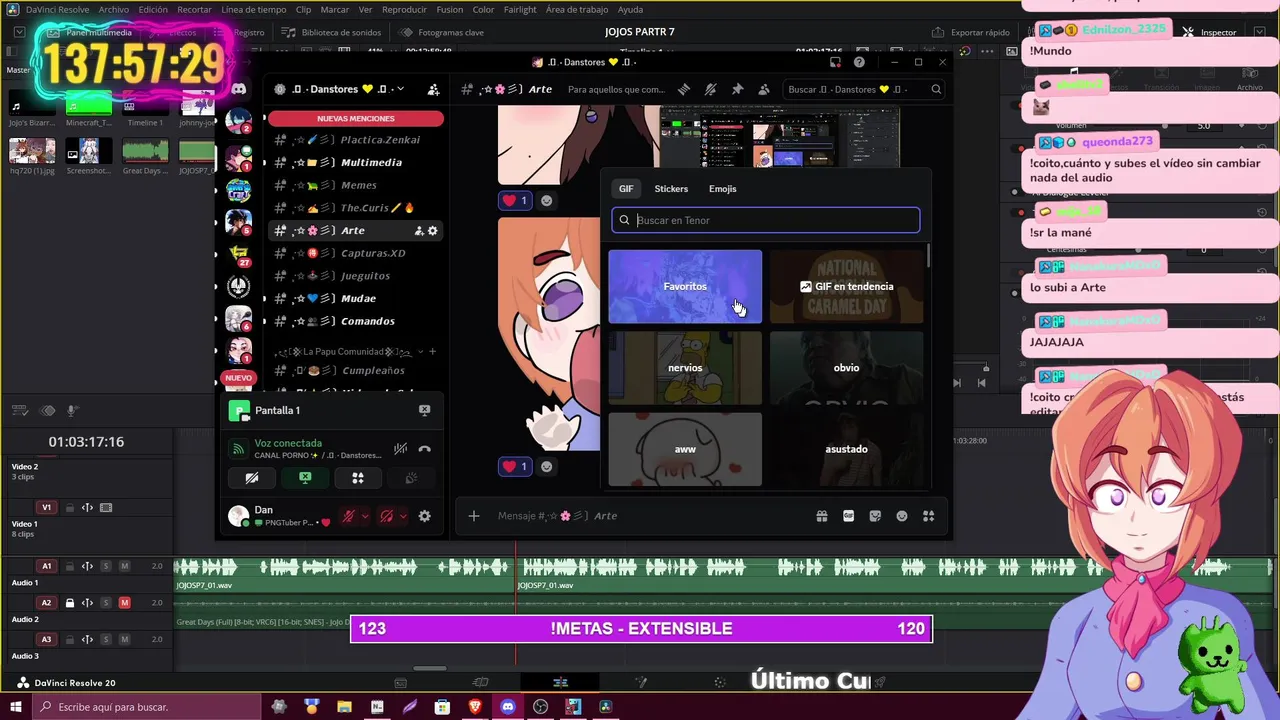This screenshot has width=1280, height=720.
Task: Show member list icon in channel header
Action: (764, 89)
